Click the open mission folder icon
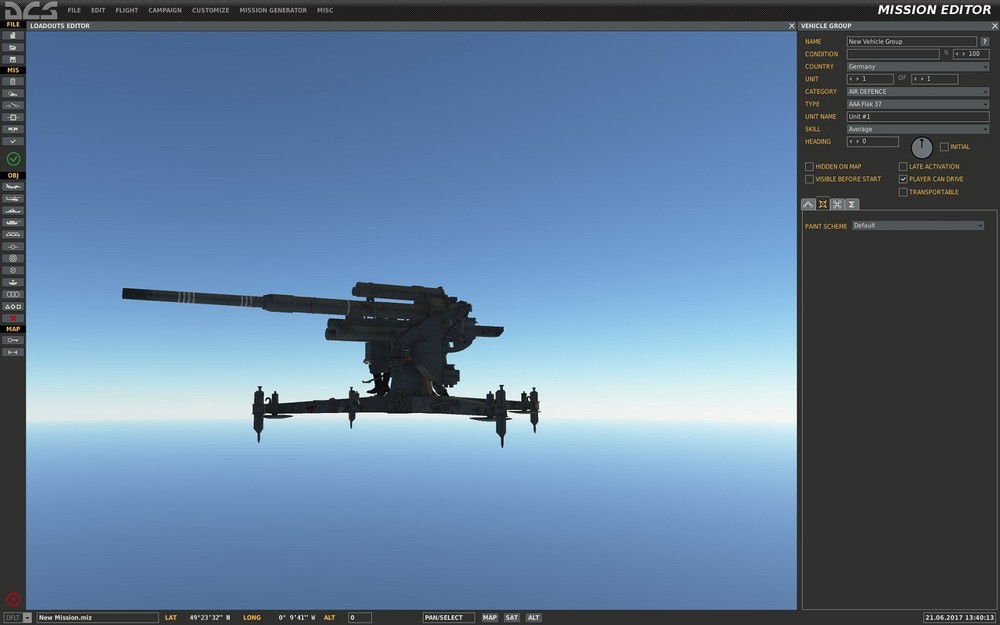 [13, 47]
